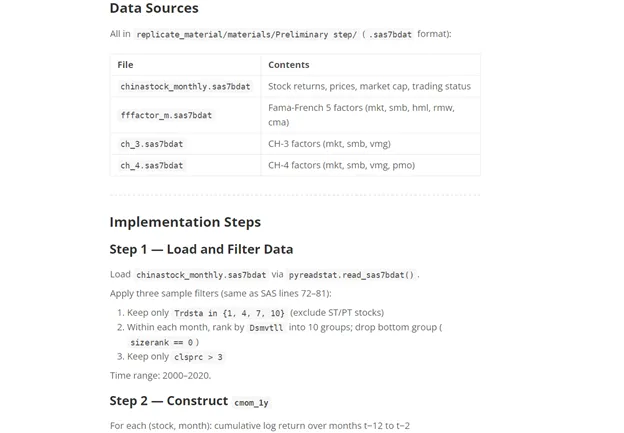The height and width of the screenshot is (433, 624).
Task: Click the clsprc > 3 code snippet
Action: (198, 357)
